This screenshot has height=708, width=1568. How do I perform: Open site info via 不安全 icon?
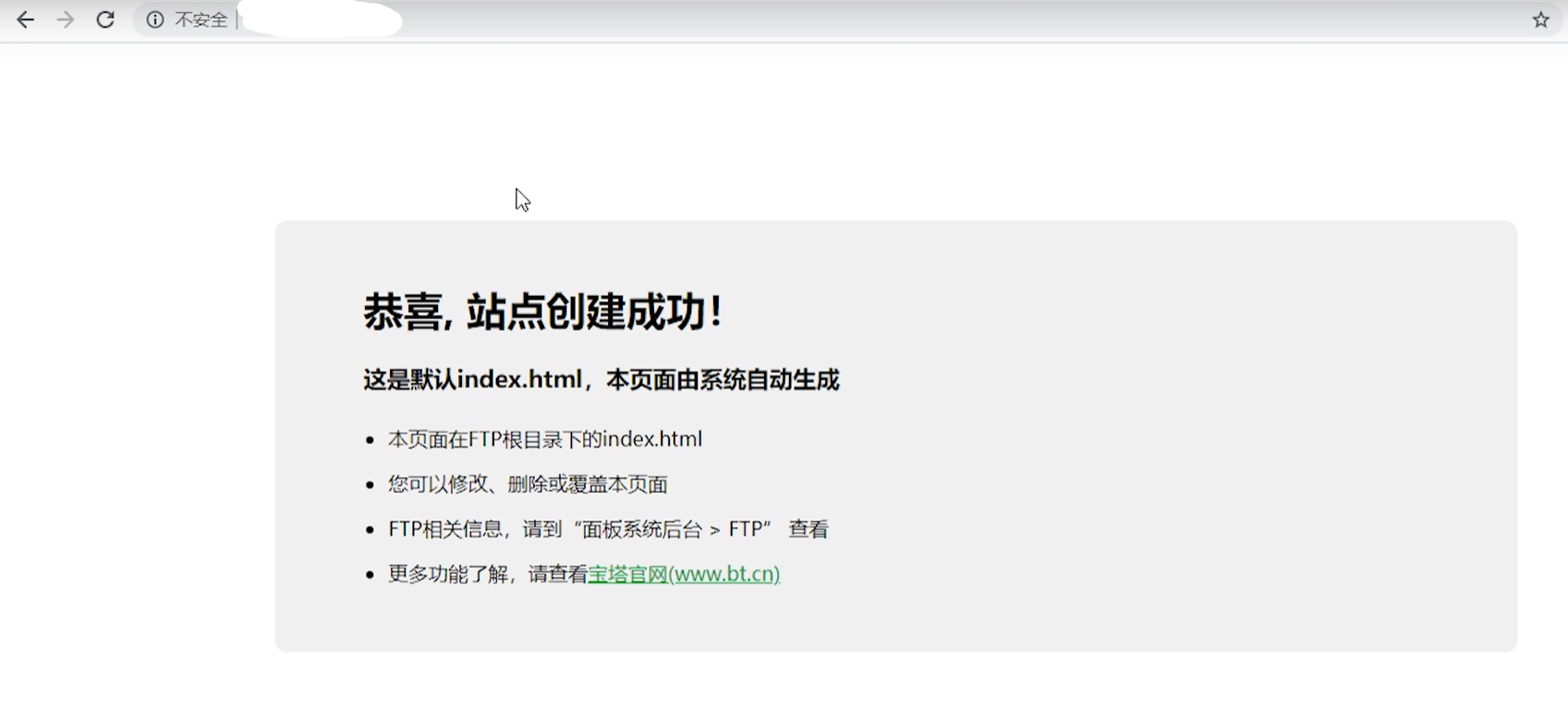[155, 19]
